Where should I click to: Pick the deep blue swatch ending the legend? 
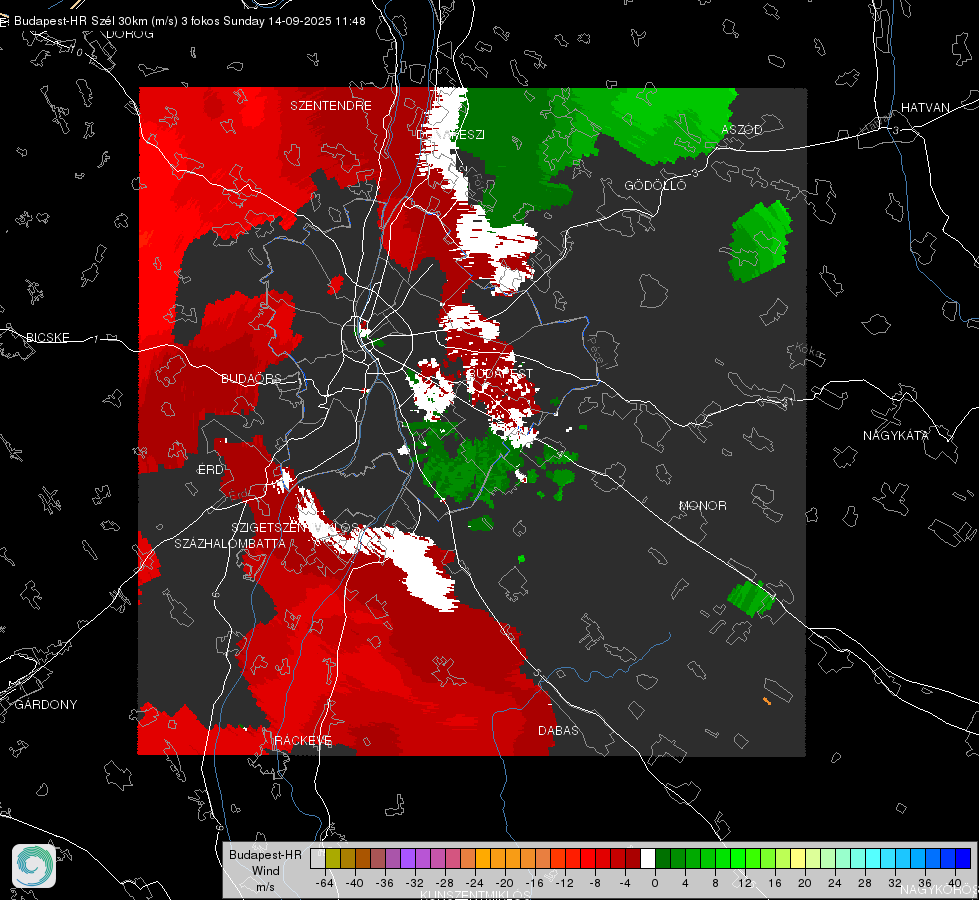pos(963,859)
